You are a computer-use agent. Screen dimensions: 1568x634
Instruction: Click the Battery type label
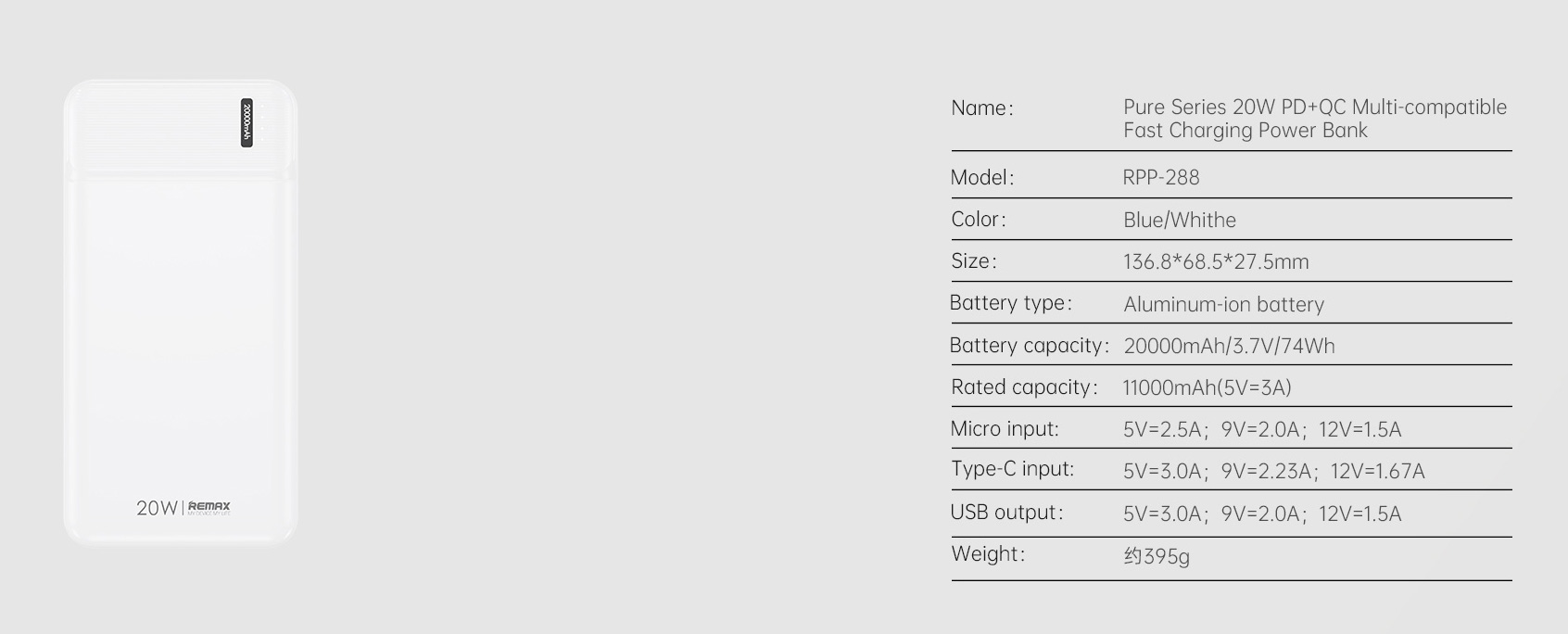[1011, 304]
